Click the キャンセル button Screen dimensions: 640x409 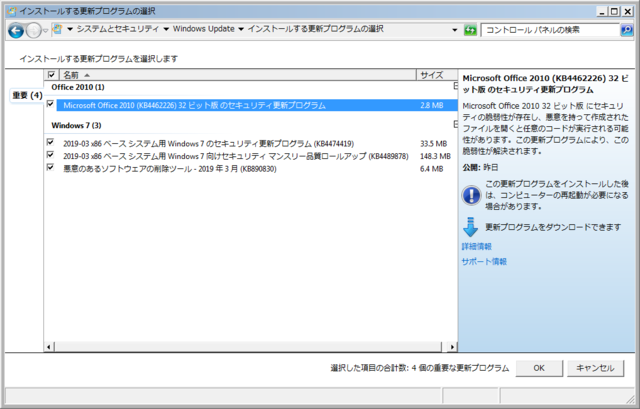tap(595, 368)
